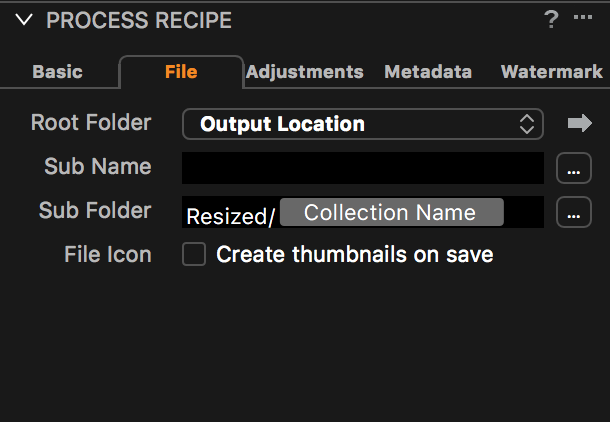The height and width of the screenshot is (422, 610).
Task: Click the Create thumbnails on save label
Action: click(355, 254)
